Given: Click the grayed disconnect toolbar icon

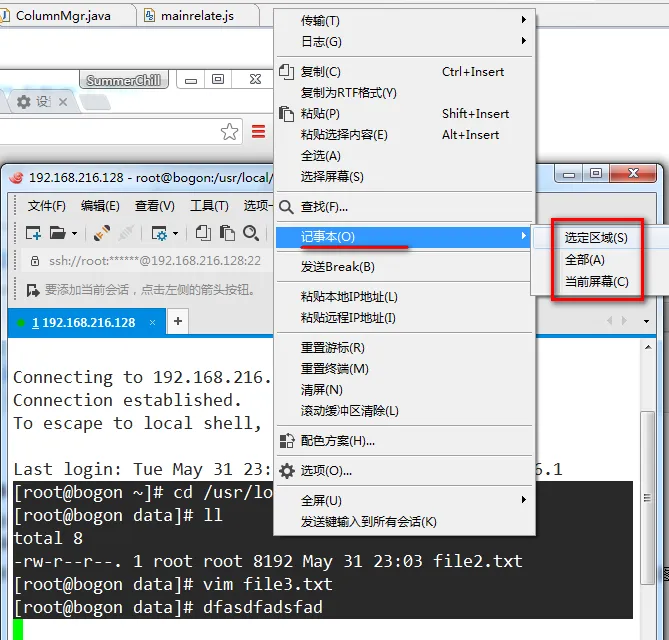Looking at the screenshot, I should [126, 233].
